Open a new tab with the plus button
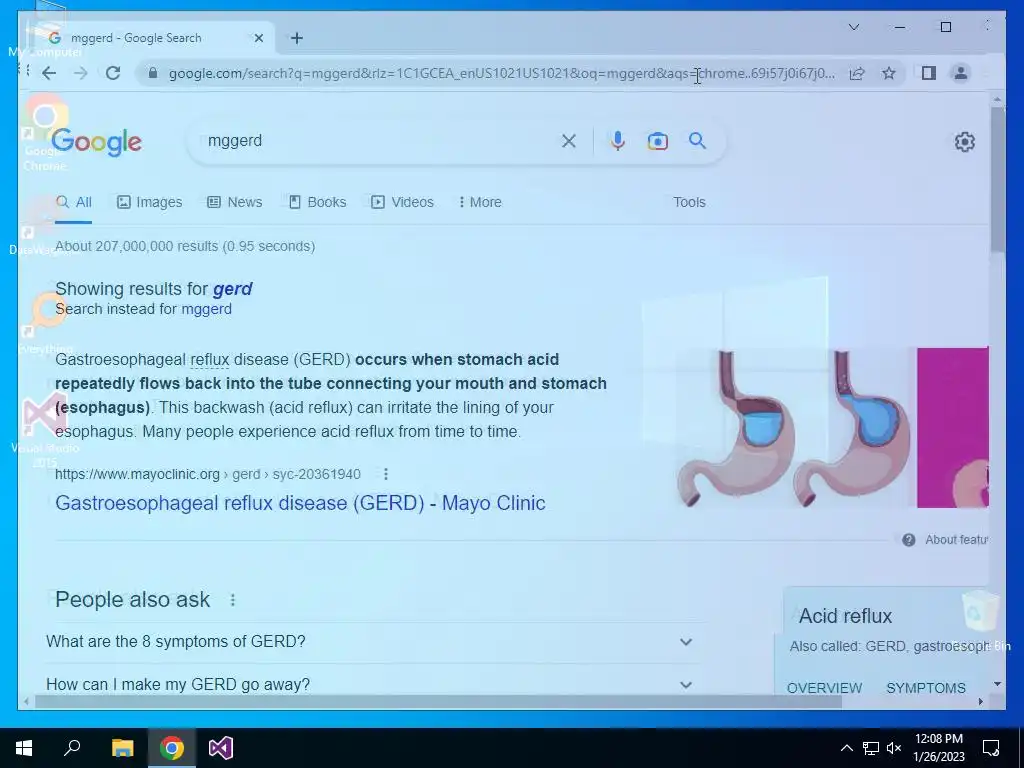 296,38
